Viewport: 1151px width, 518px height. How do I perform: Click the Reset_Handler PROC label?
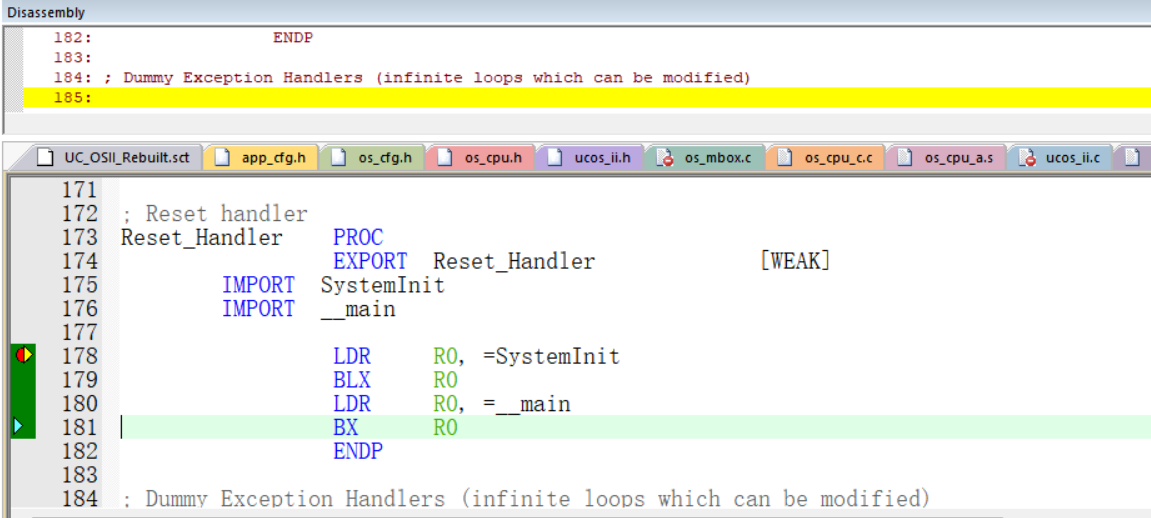[201, 237]
